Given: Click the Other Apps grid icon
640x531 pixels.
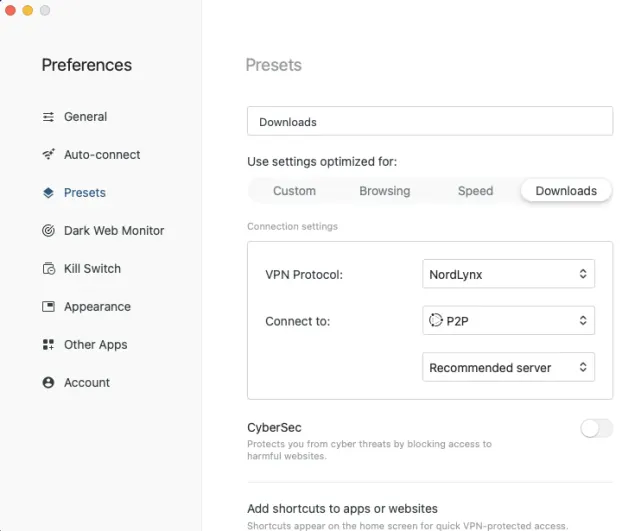Looking at the screenshot, I should coord(48,345).
